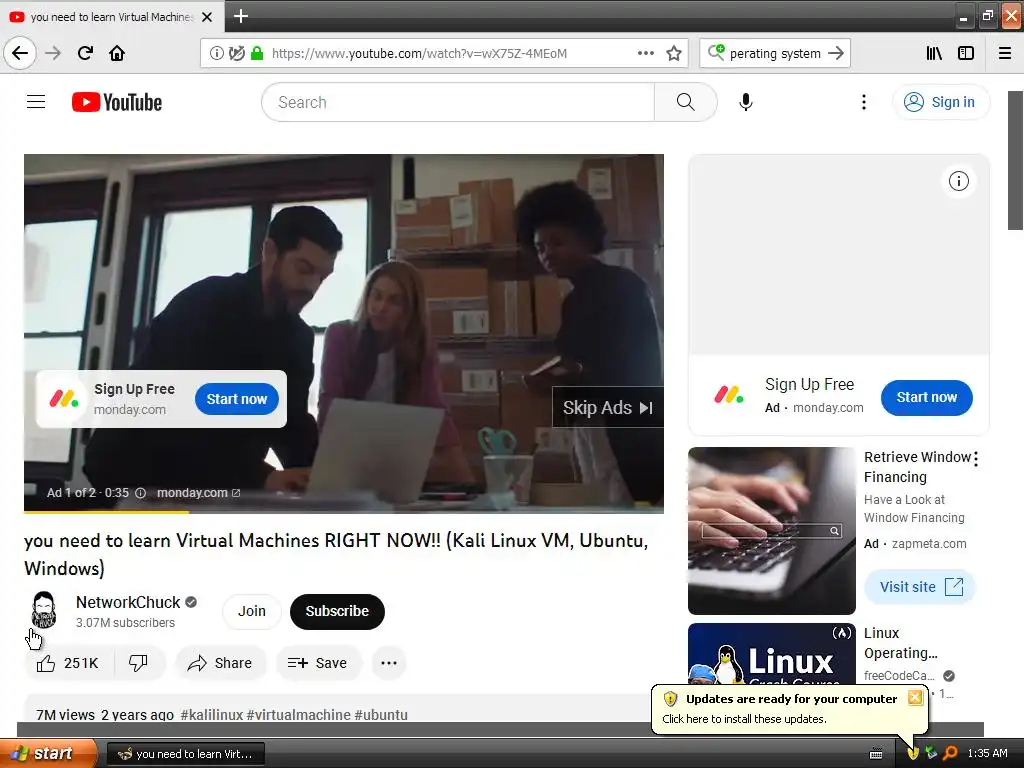
Task: Click the video title text
Action: 336,554
